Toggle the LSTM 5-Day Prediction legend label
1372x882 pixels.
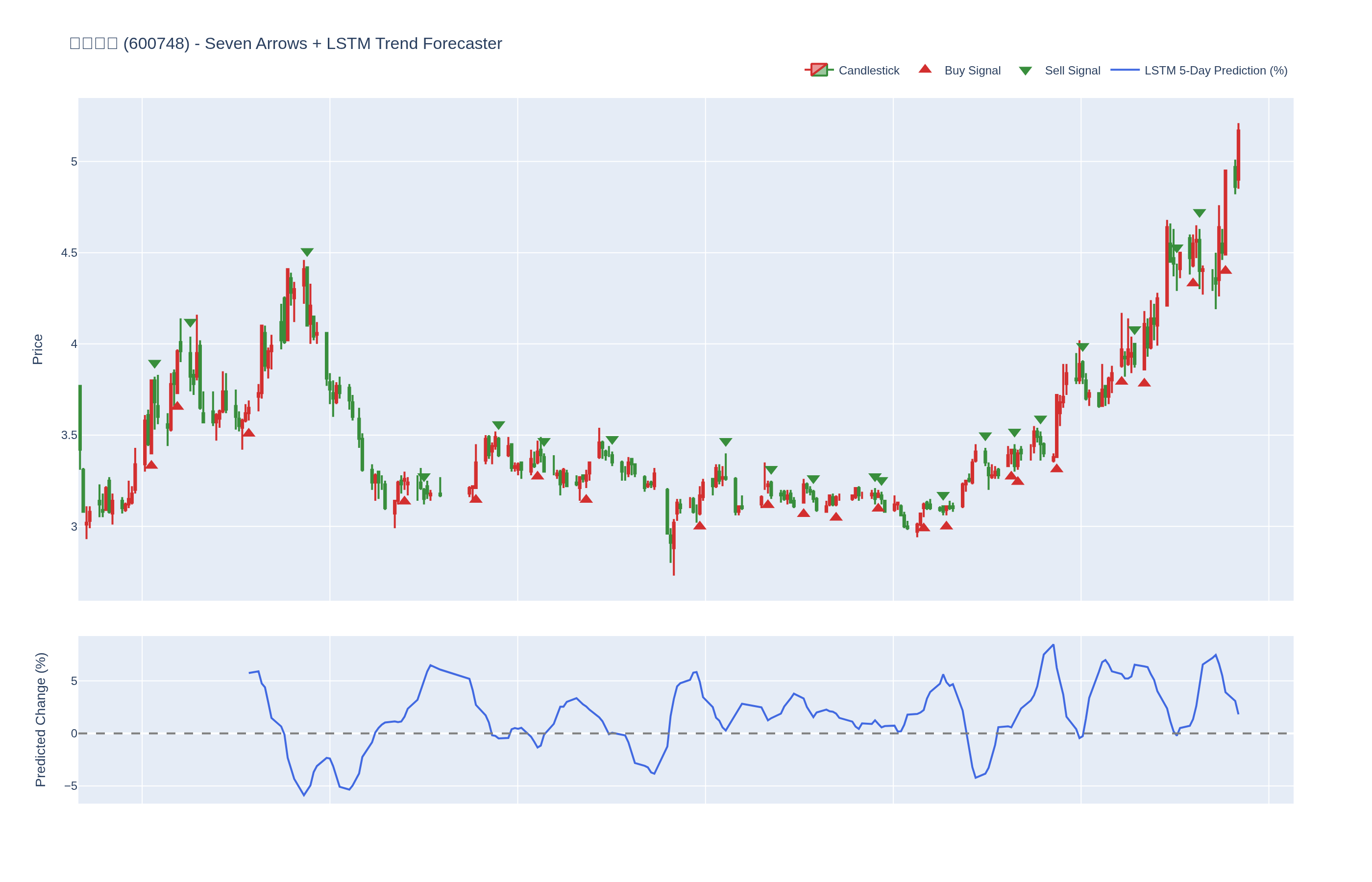(1215, 71)
